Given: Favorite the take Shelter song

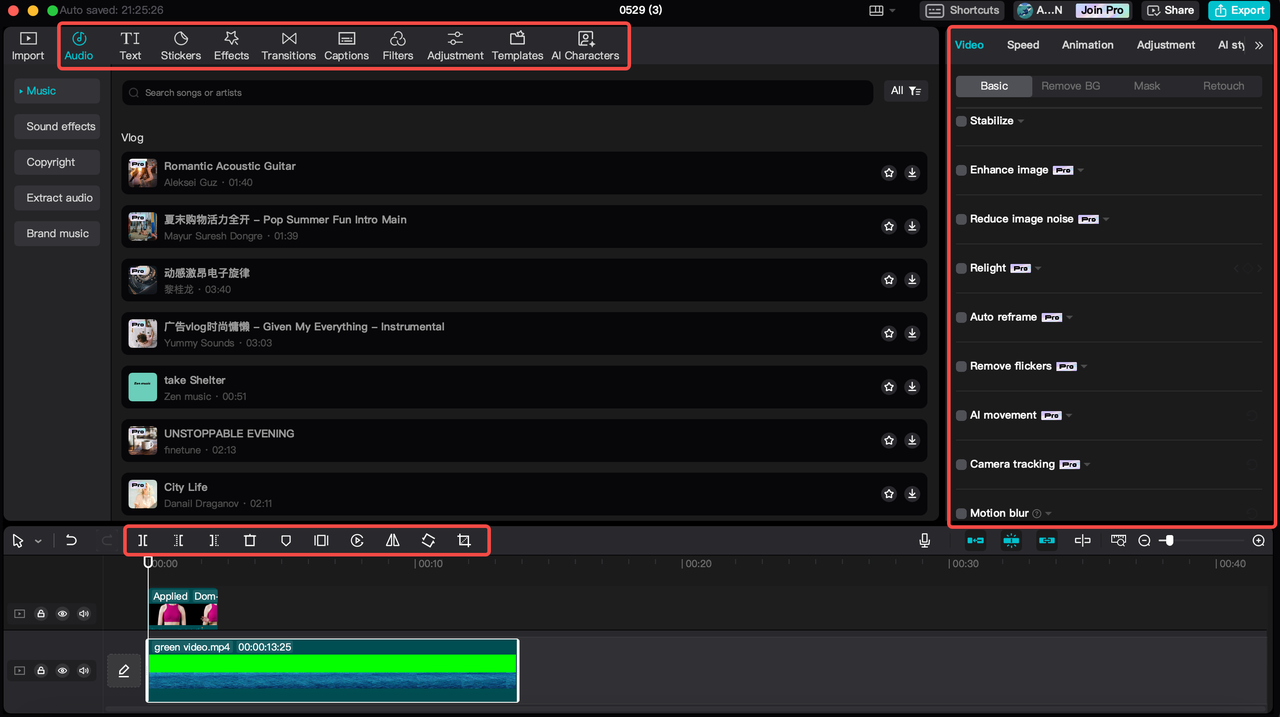Looking at the screenshot, I should (889, 387).
